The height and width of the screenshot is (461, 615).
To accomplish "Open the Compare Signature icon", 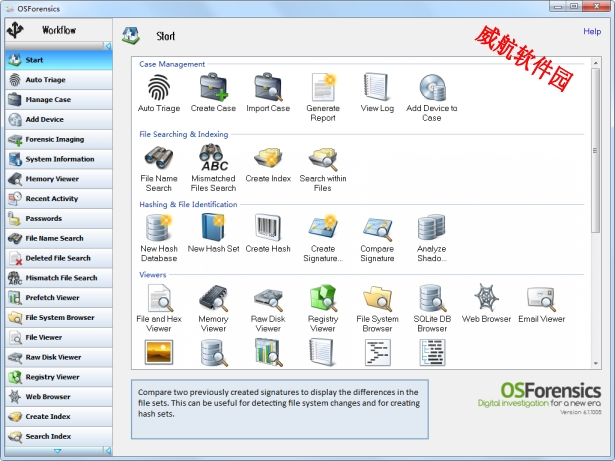I will coord(377,228).
